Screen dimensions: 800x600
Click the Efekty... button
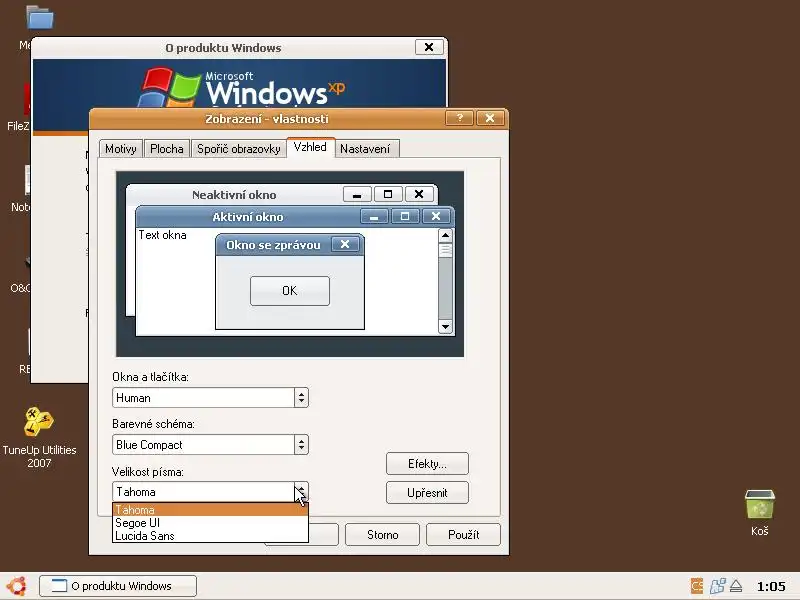coord(427,464)
